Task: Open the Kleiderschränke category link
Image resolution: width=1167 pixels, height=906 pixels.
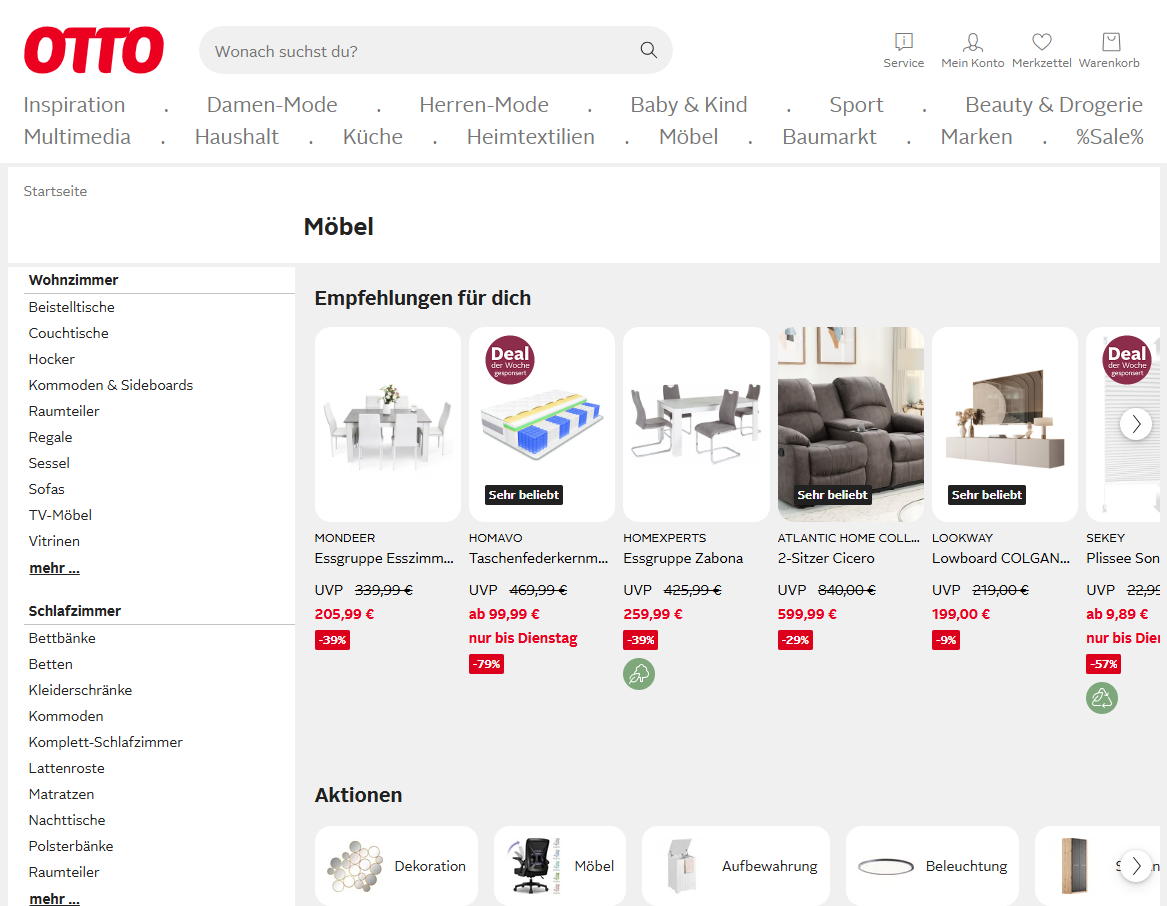Action: [80, 690]
